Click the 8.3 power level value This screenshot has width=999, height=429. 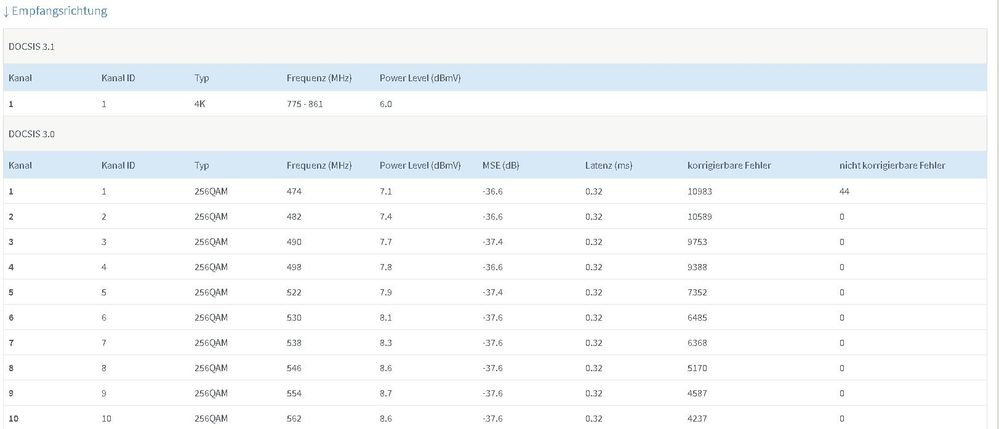[x=385, y=343]
